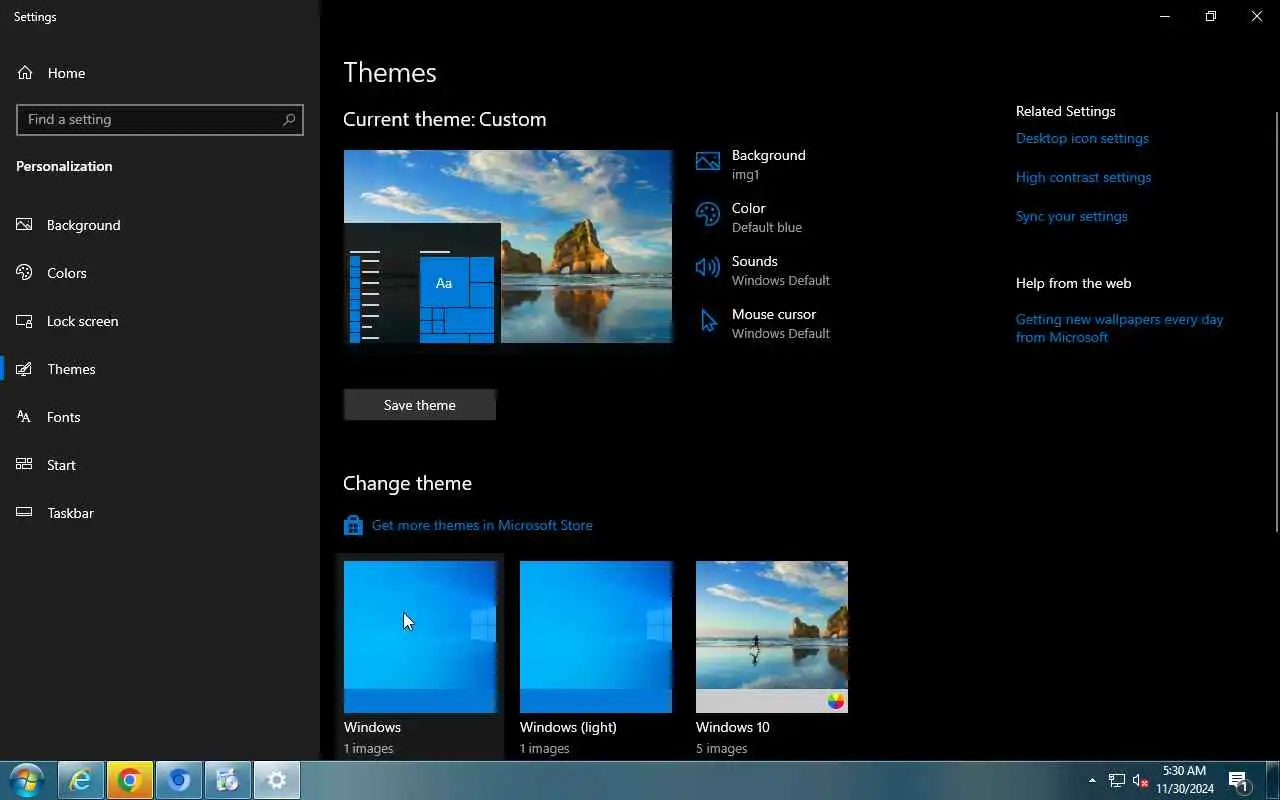Click the Background picture icon in sidebar
The width and height of the screenshot is (1280, 800).
pyautogui.click(x=25, y=225)
